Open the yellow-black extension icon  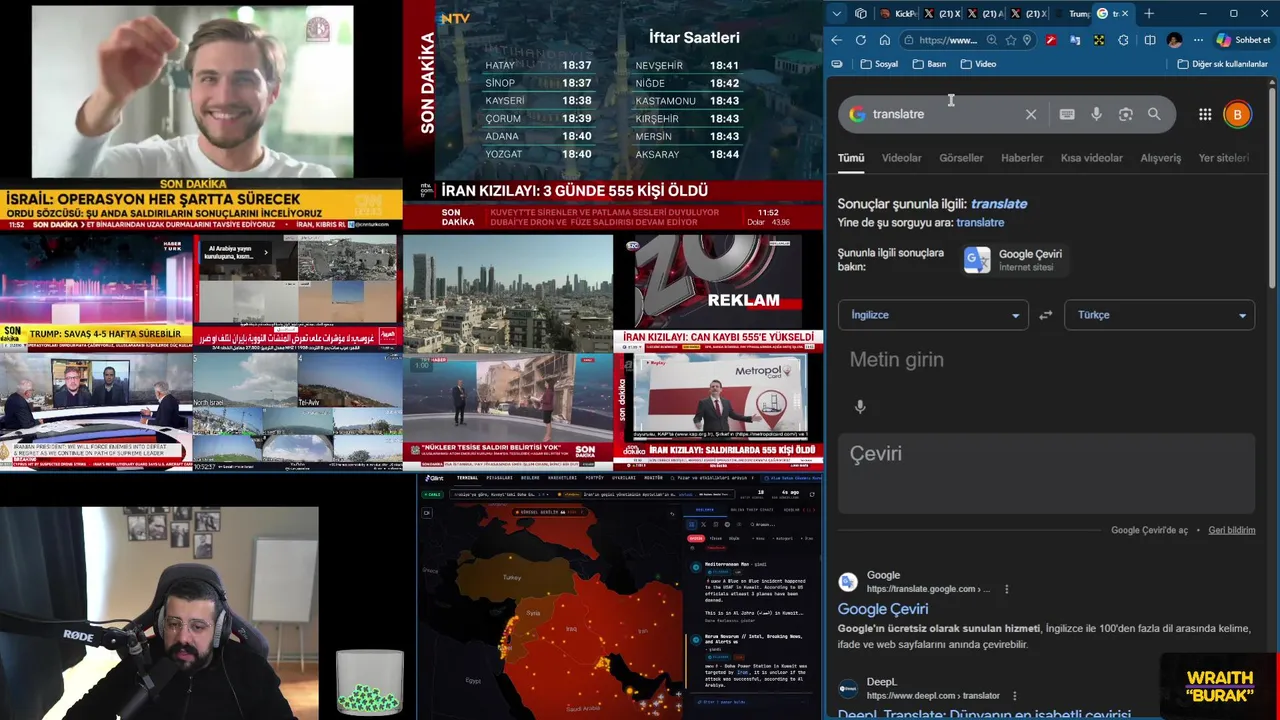(x=1099, y=40)
